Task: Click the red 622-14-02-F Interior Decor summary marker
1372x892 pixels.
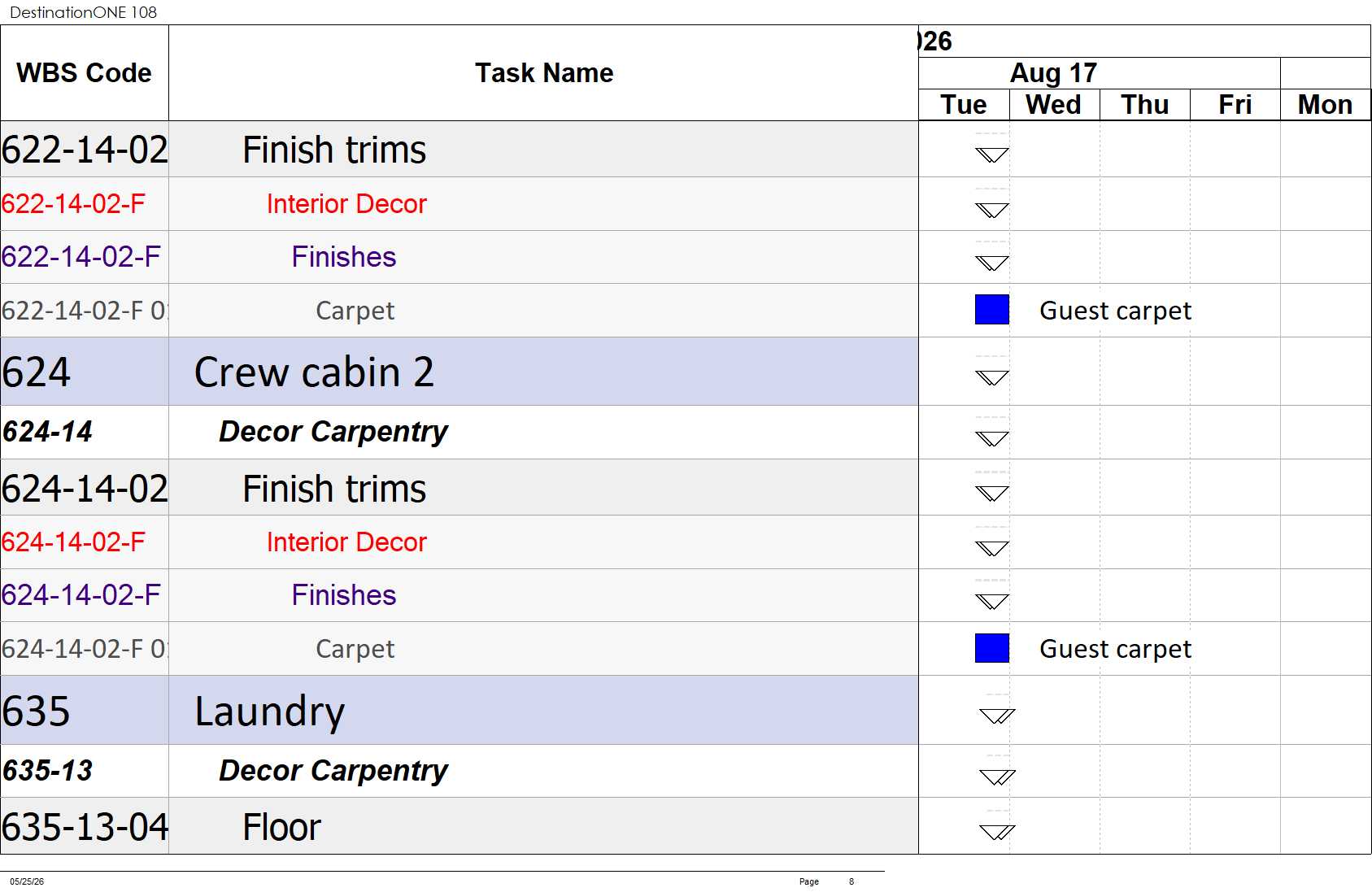Action: 991,210
